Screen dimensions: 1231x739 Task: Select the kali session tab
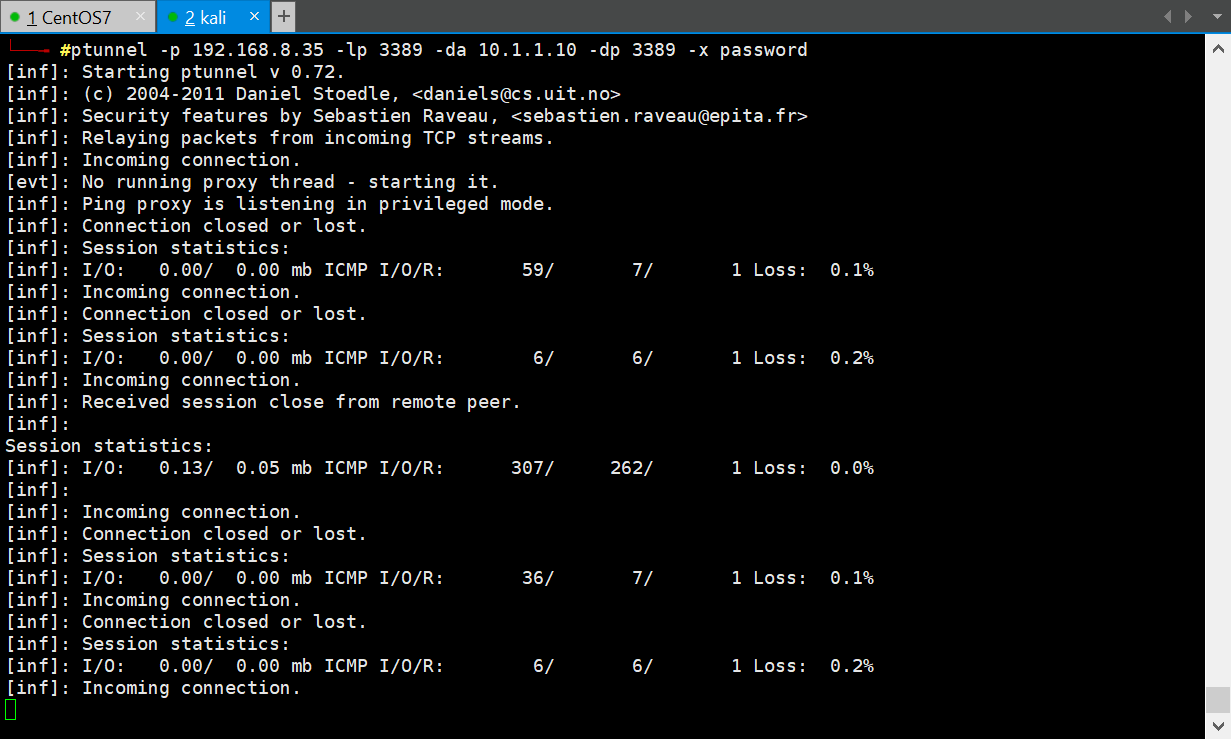[214, 17]
